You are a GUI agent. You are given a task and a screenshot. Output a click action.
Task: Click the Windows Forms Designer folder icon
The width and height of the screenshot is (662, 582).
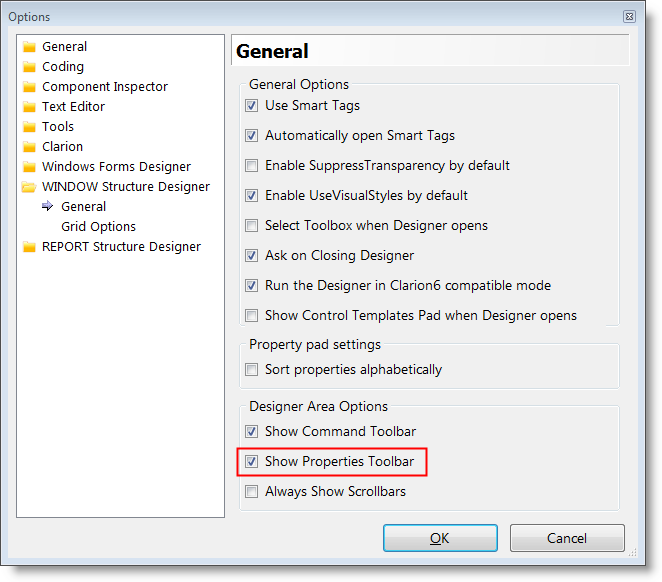tap(29, 167)
